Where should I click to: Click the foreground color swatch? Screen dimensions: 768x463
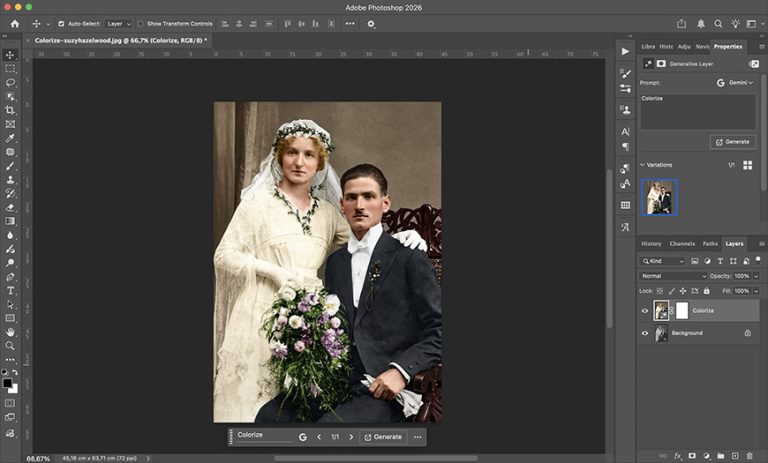coord(7,383)
